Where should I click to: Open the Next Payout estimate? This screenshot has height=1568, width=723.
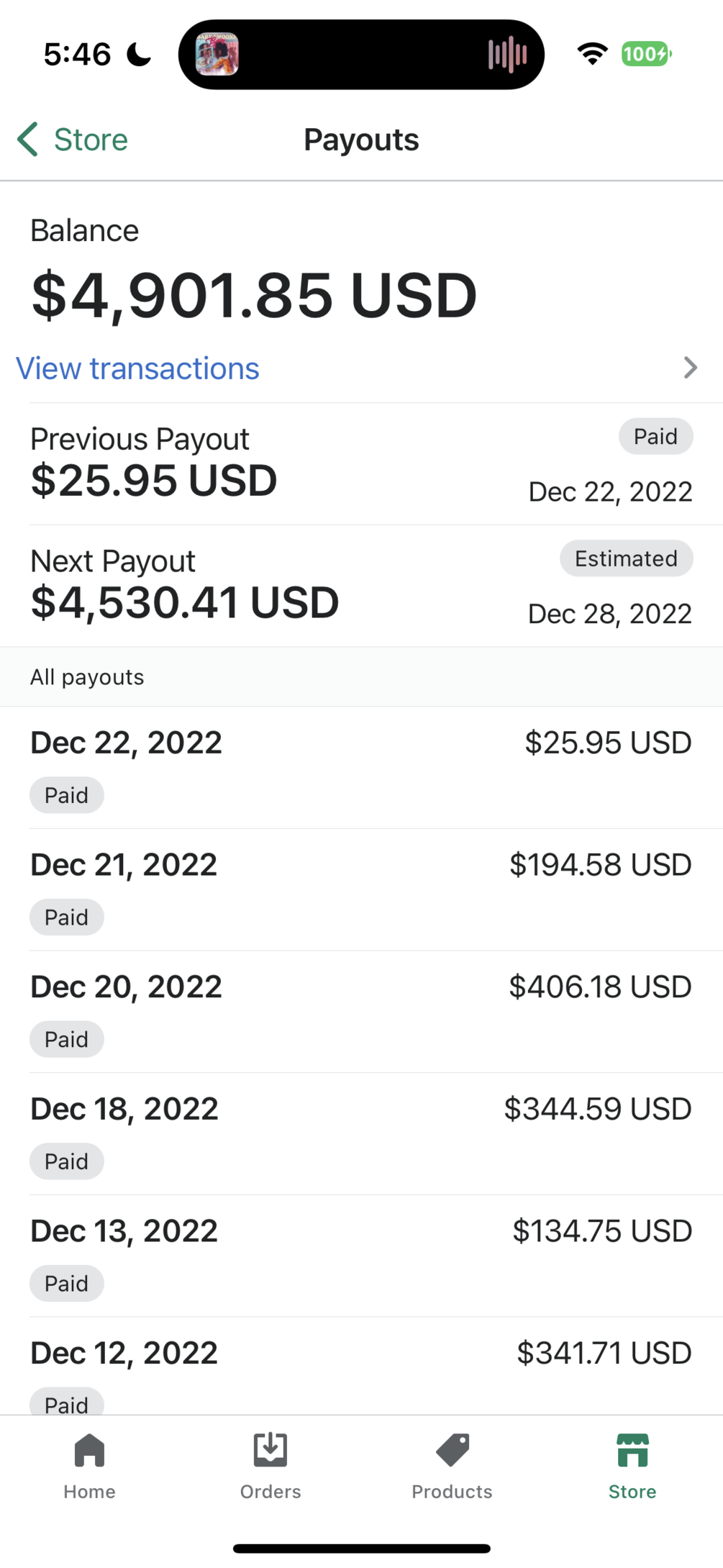pos(361,586)
